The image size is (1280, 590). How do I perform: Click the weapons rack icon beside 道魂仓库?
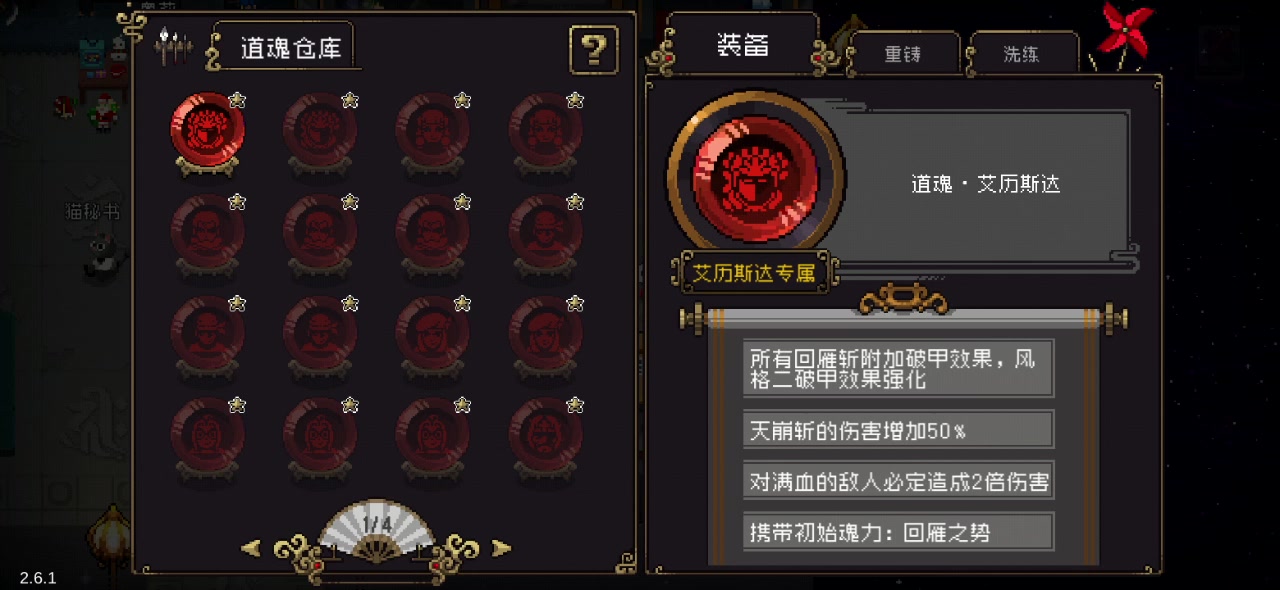[174, 46]
